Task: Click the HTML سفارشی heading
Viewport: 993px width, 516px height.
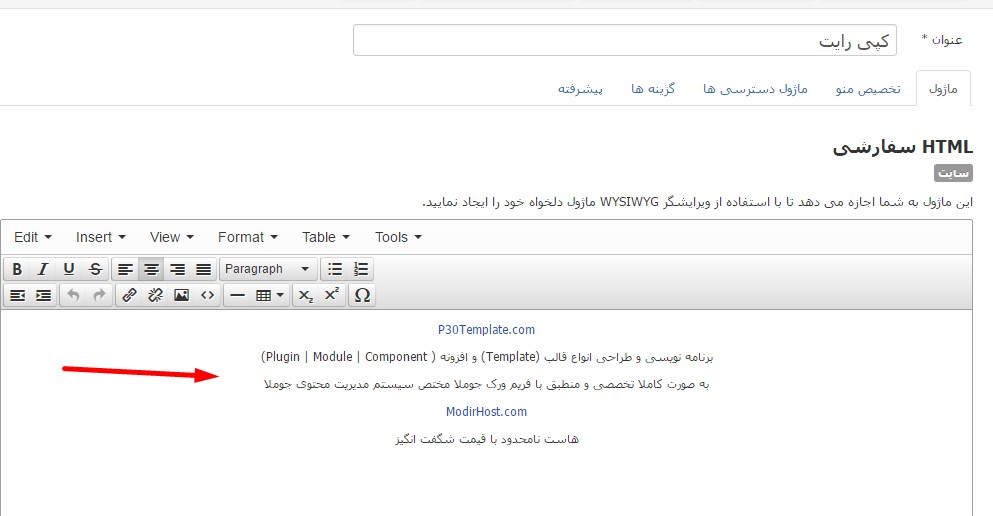Action: coord(902,147)
